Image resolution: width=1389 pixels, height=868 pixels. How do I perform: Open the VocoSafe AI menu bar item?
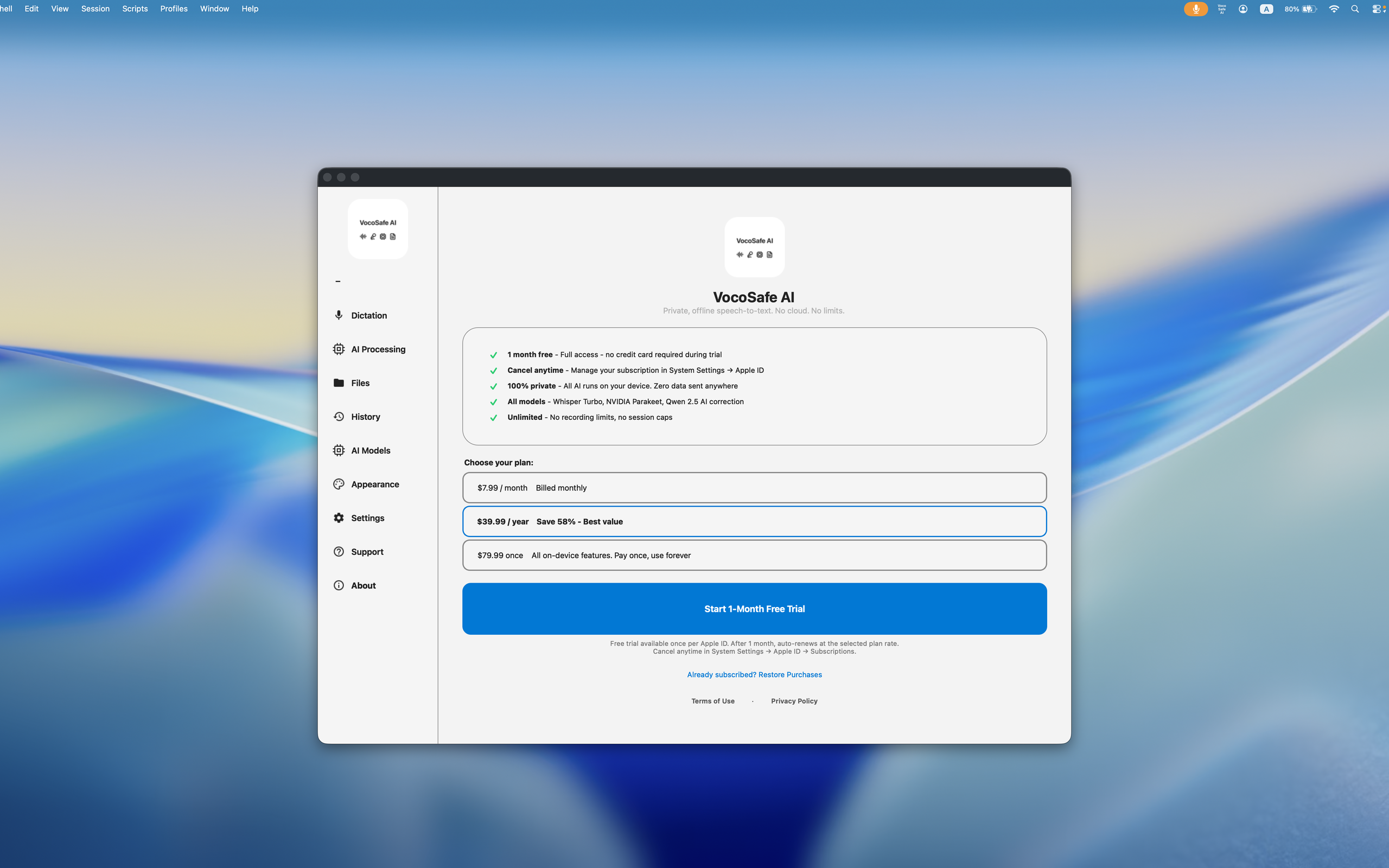(1221, 9)
